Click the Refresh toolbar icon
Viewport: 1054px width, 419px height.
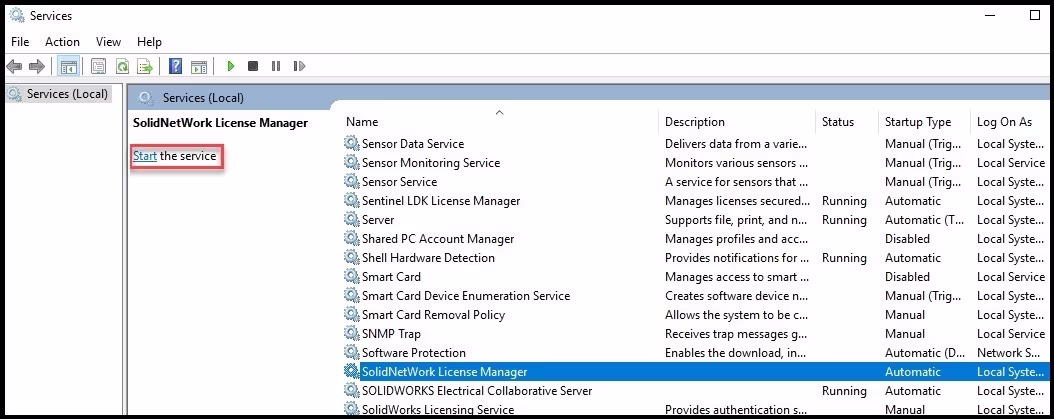point(122,66)
